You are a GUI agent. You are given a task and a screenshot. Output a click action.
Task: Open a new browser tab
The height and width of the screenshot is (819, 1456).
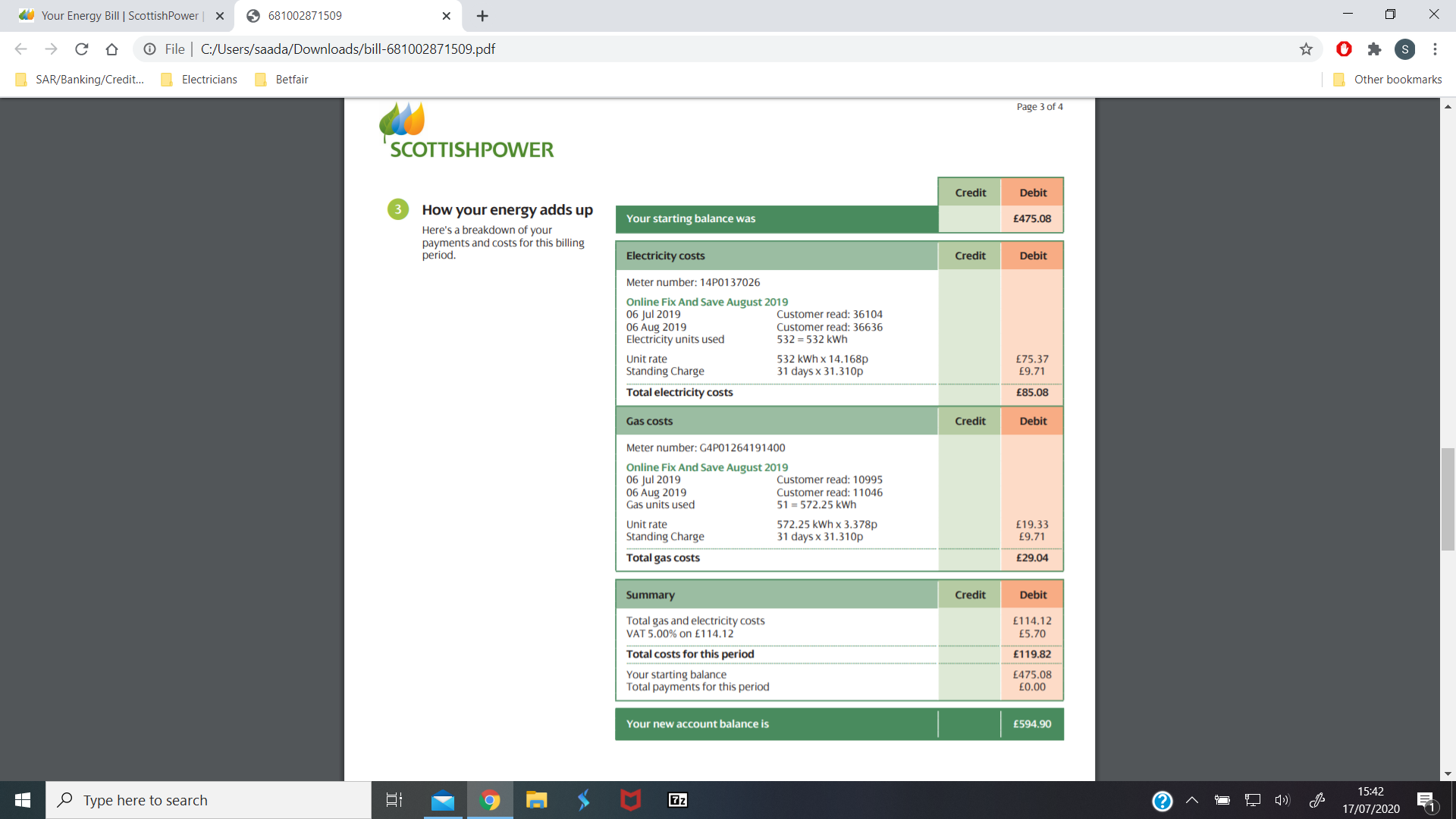(x=482, y=16)
